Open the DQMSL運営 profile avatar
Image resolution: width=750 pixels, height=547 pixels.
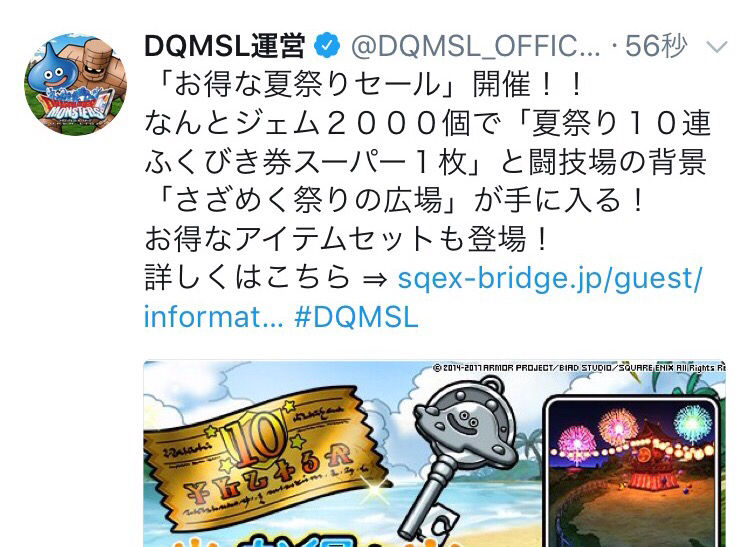click(76, 85)
